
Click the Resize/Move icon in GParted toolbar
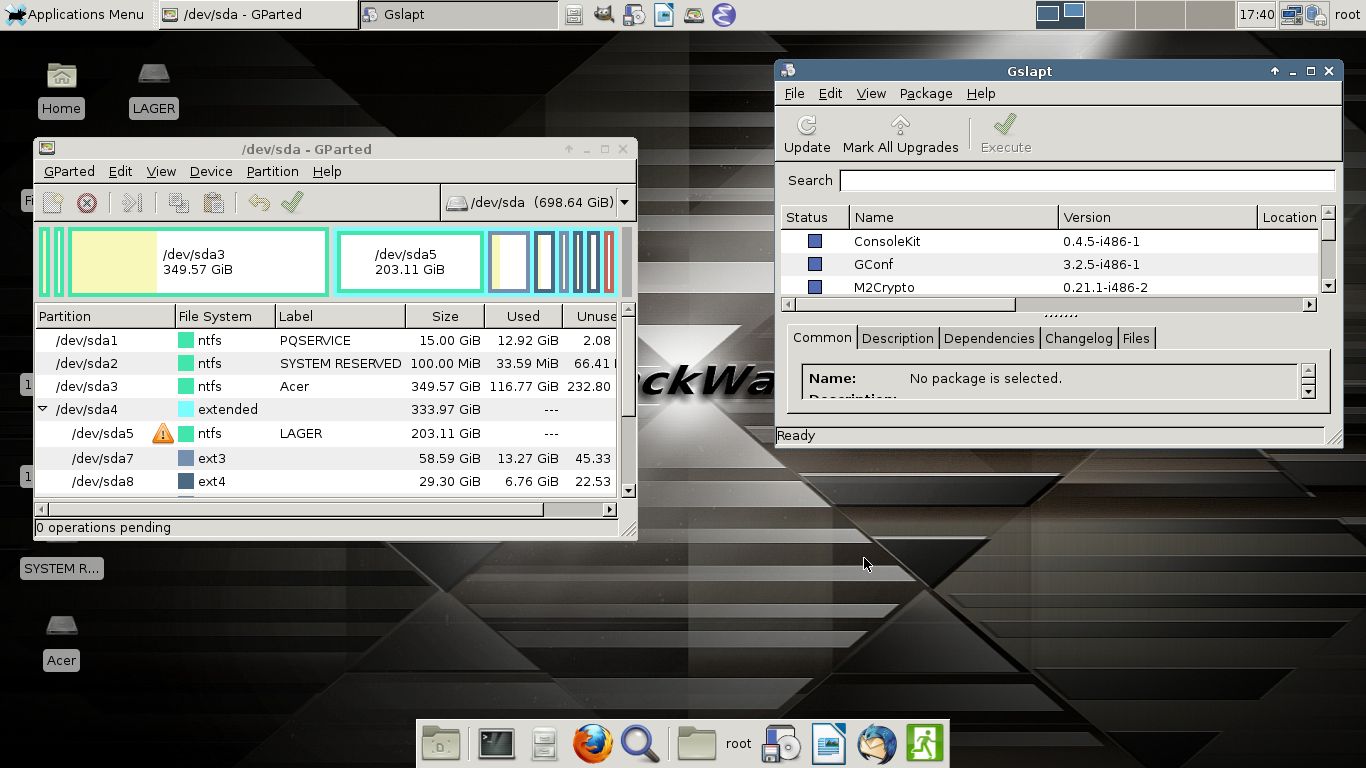point(132,203)
